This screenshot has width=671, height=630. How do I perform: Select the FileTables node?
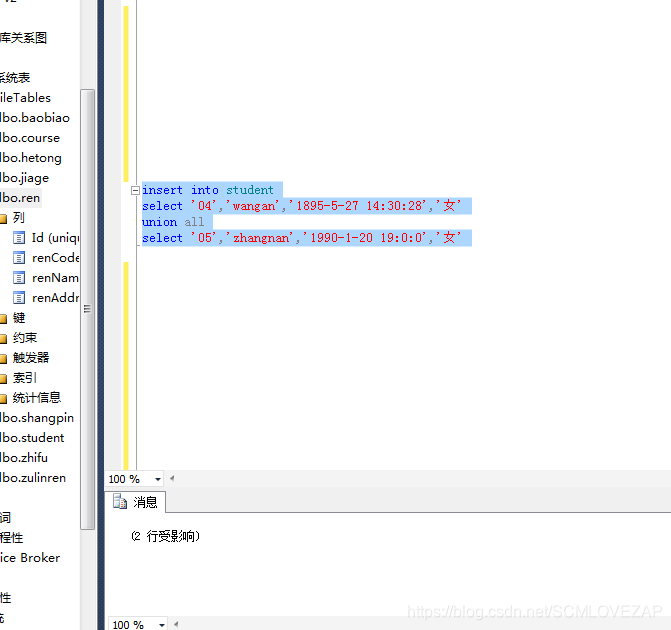point(25,98)
